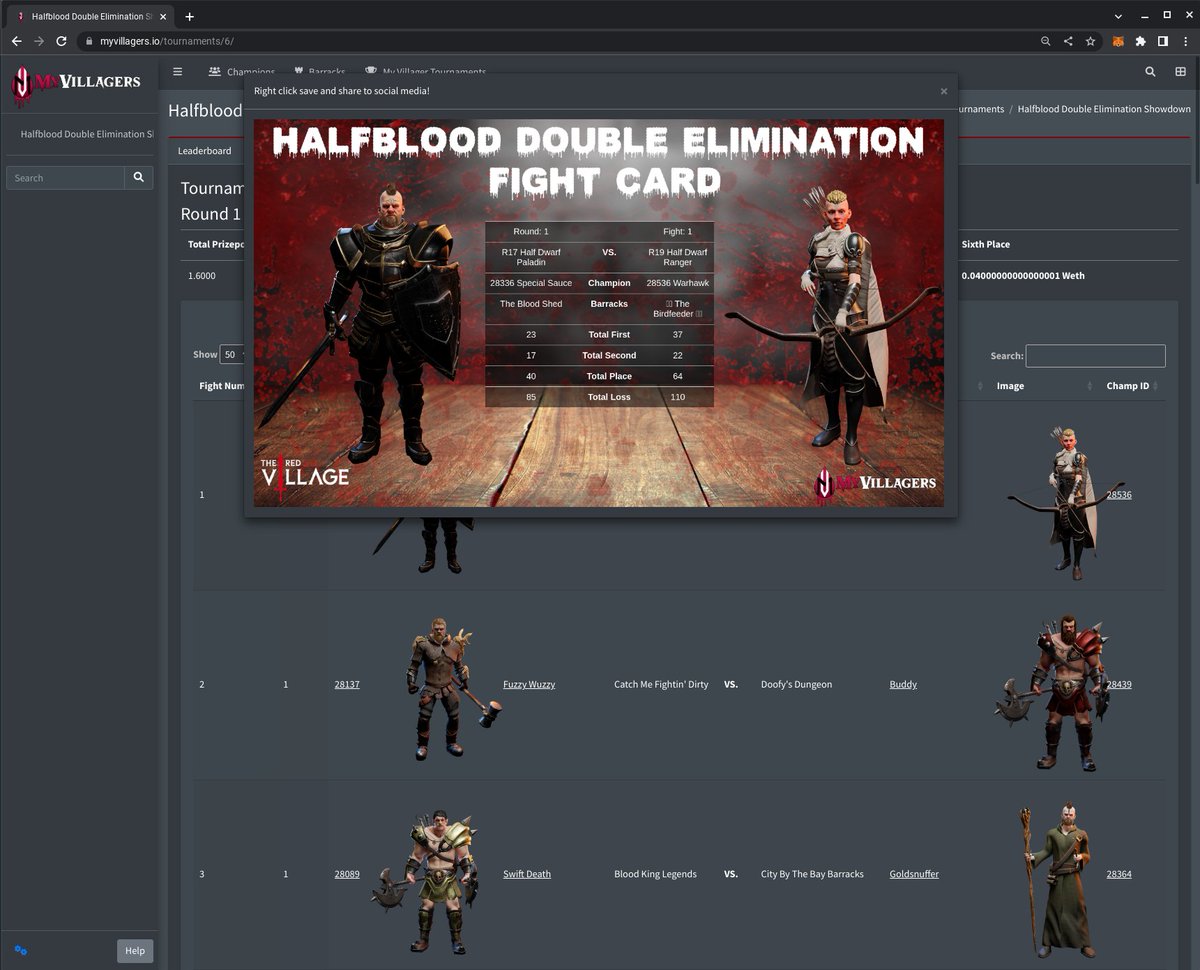This screenshot has width=1200, height=970.
Task: Open the Swift Death champion link
Action: pos(527,874)
